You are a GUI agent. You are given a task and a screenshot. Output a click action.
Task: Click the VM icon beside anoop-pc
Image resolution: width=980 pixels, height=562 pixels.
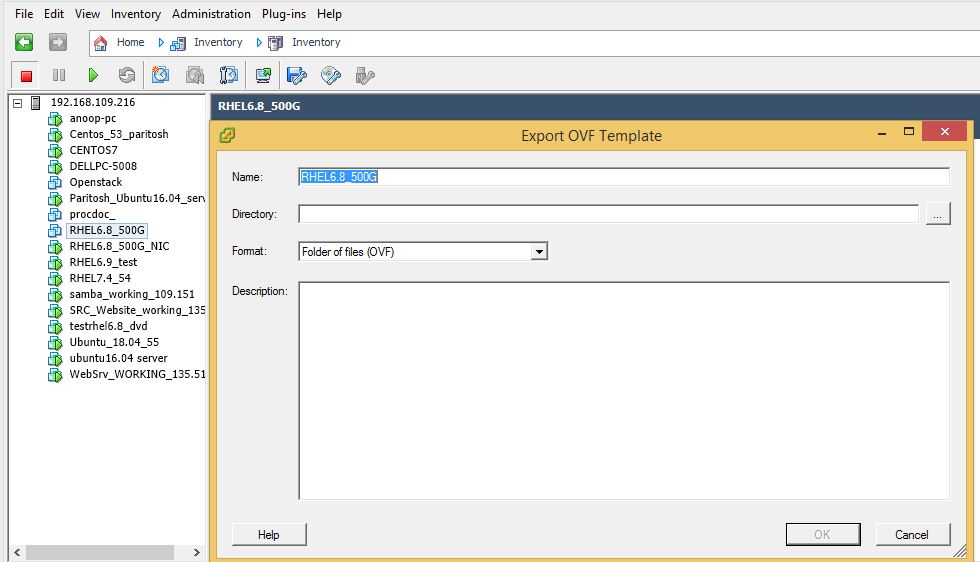coord(55,119)
